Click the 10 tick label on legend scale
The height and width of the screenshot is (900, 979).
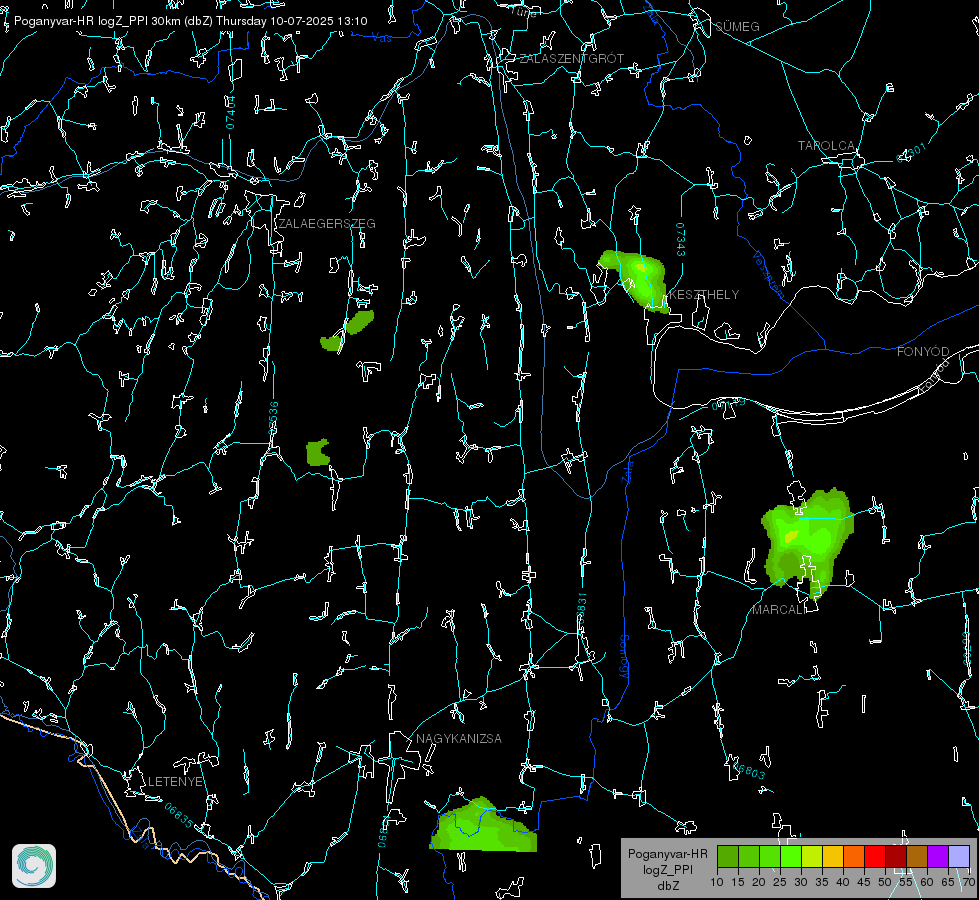coord(717,883)
